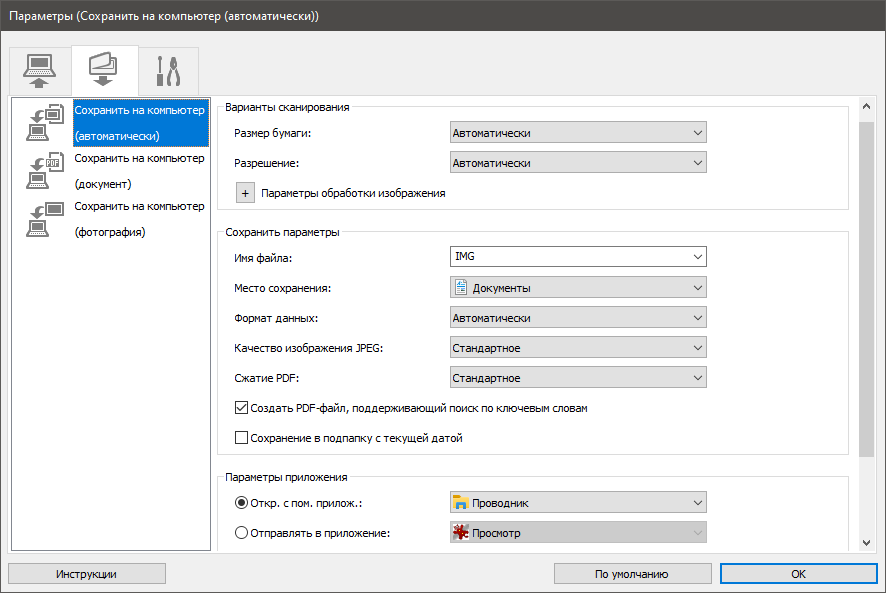Select the scan from operation panel tab icon
The width and height of the screenshot is (886, 593).
tap(104, 71)
